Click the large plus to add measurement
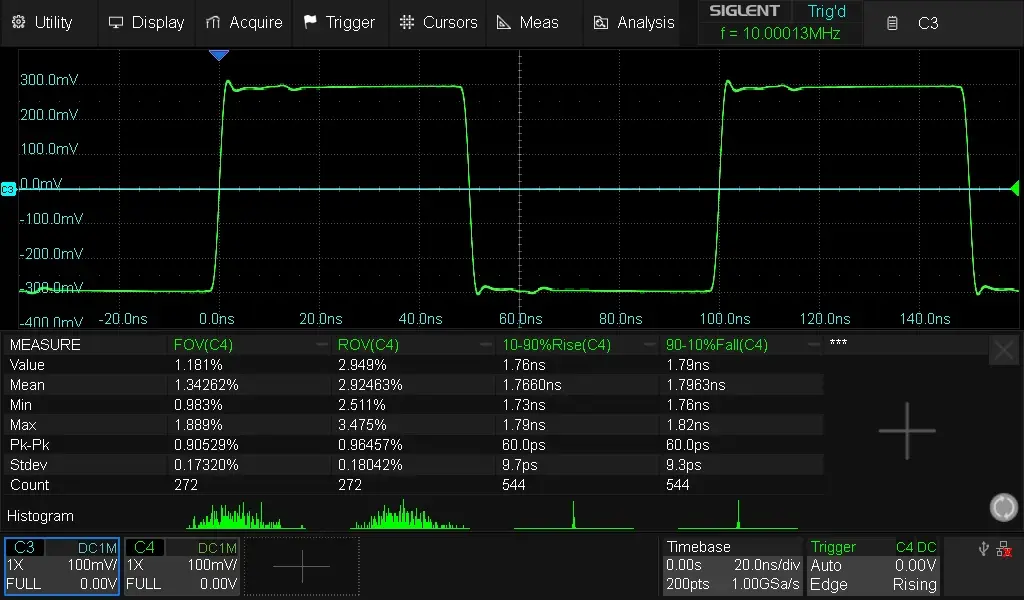The height and width of the screenshot is (600, 1024). (907, 431)
